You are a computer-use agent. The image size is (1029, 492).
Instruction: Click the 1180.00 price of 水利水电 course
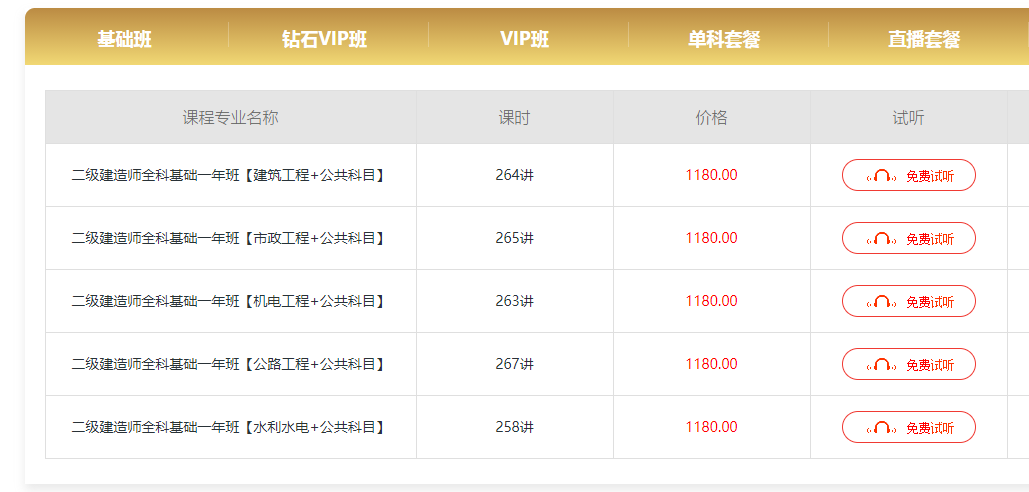click(711, 427)
